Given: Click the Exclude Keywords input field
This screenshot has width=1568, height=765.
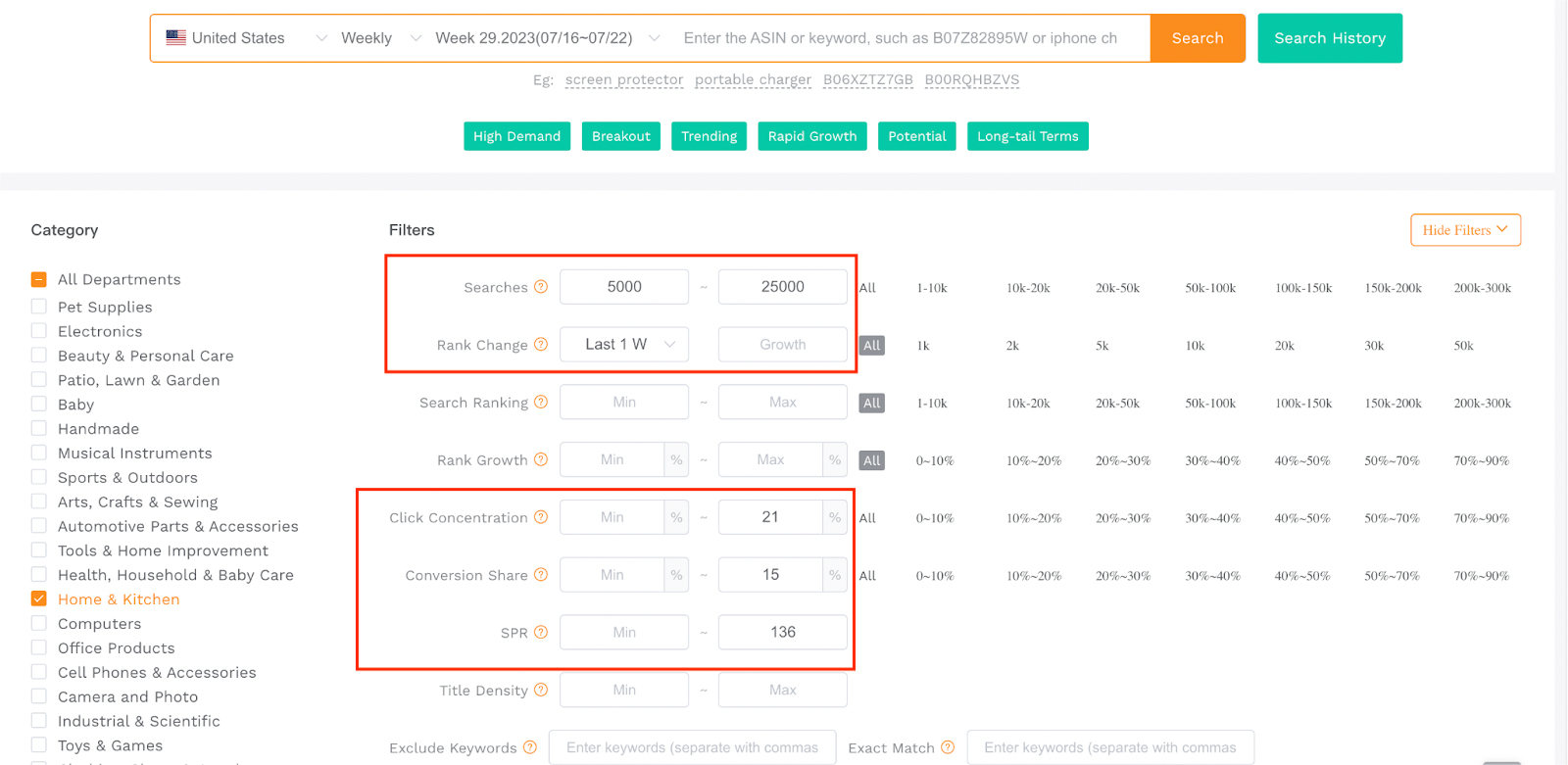Looking at the screenshot, I should click(x=693, y=747).
